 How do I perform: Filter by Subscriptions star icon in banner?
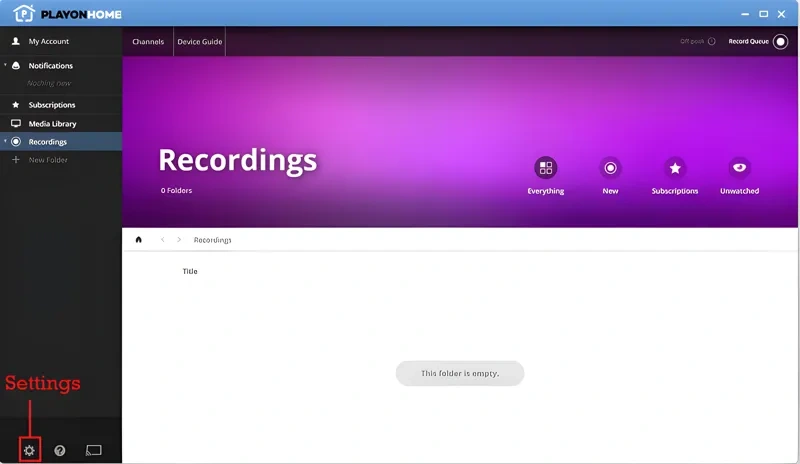pos(675,168)
